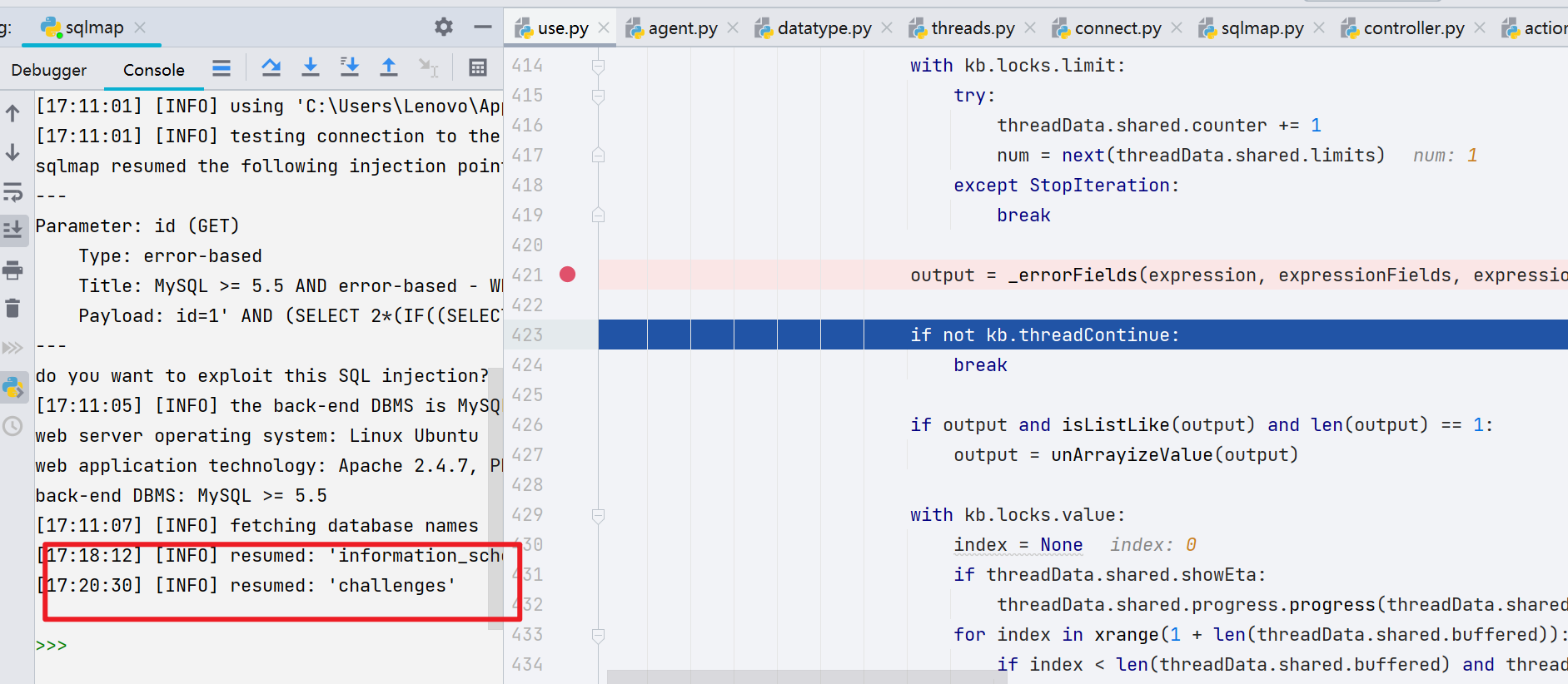The width and height of the screenshot is (1568, 684).
Task: Close agent.py tab
Action: 733,27
